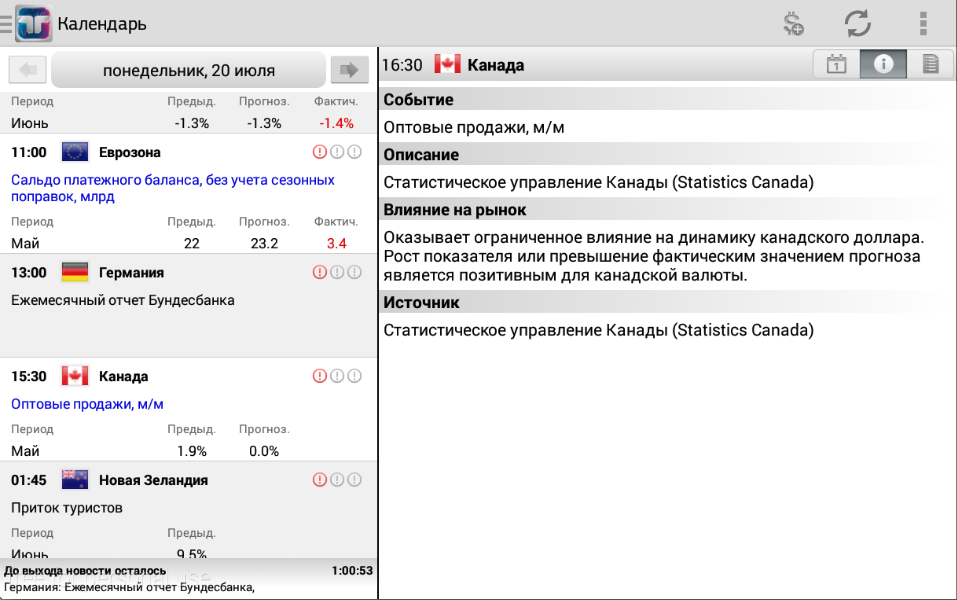The height and width of the screenshot is (600, 957).
Task: Click the Описание section header
Action: click(667, 154)
